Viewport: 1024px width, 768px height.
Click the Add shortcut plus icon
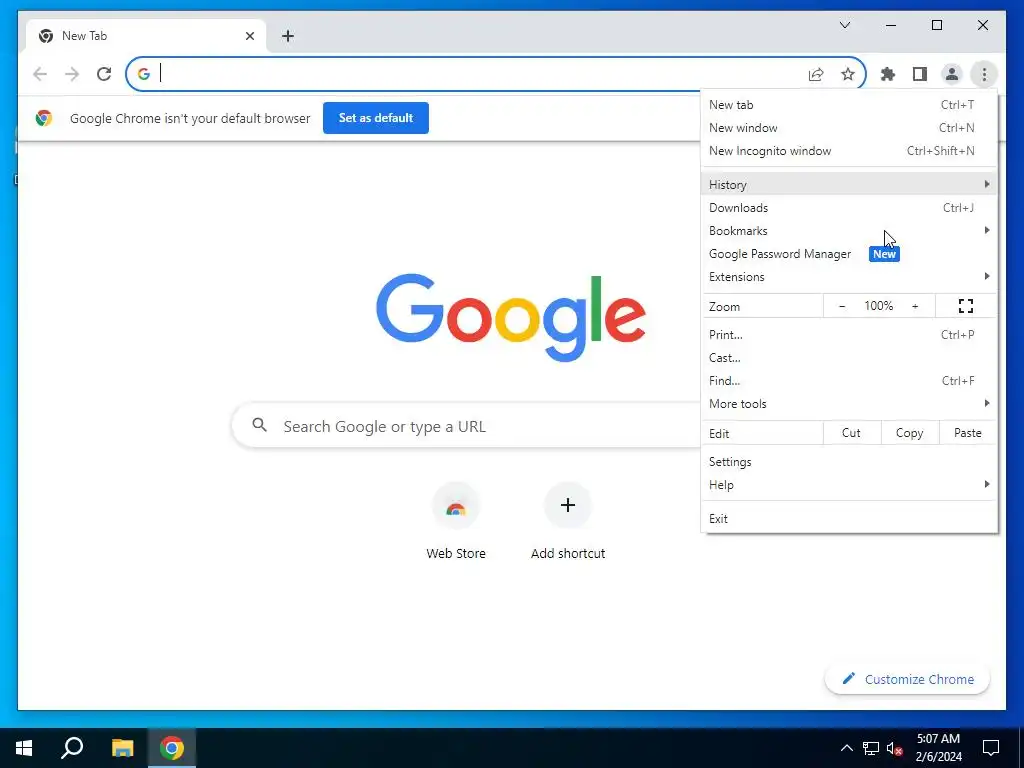point(568,505)
